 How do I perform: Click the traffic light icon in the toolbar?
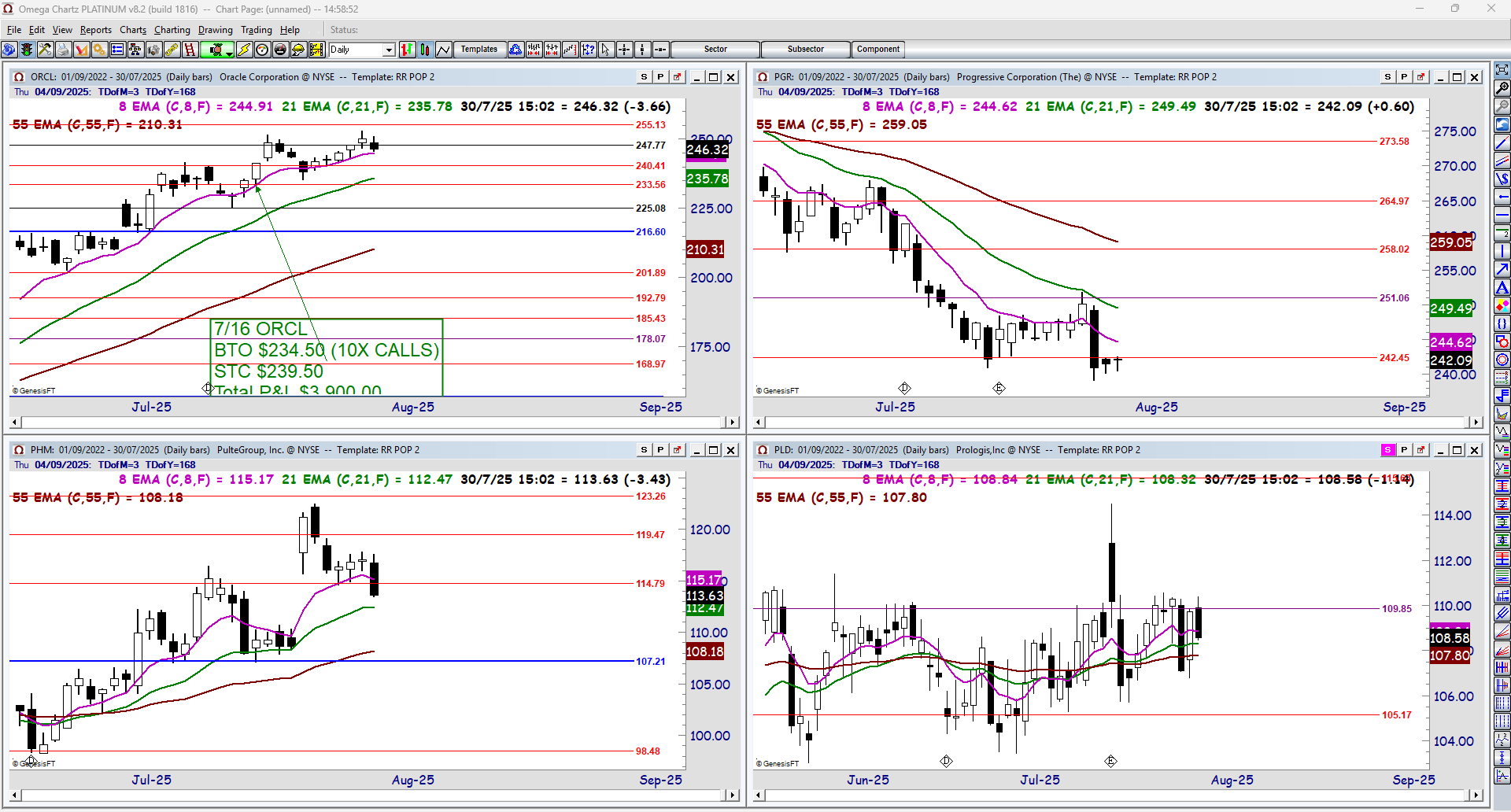[x=27, y=50]
